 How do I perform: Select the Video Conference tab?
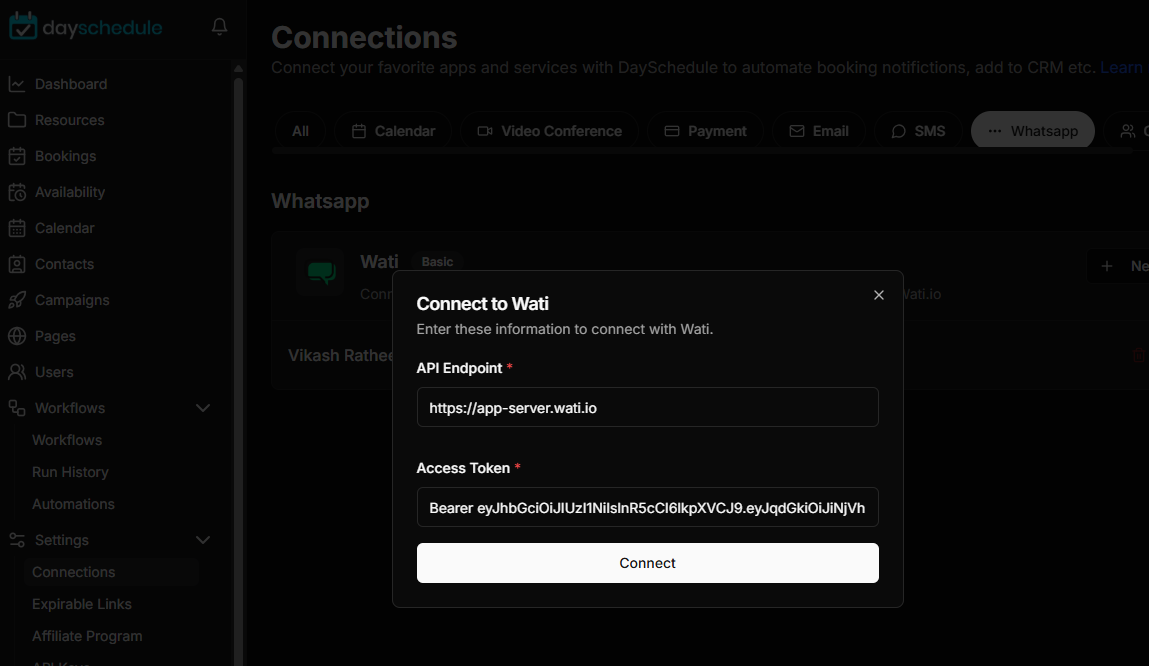coord(550,131)
